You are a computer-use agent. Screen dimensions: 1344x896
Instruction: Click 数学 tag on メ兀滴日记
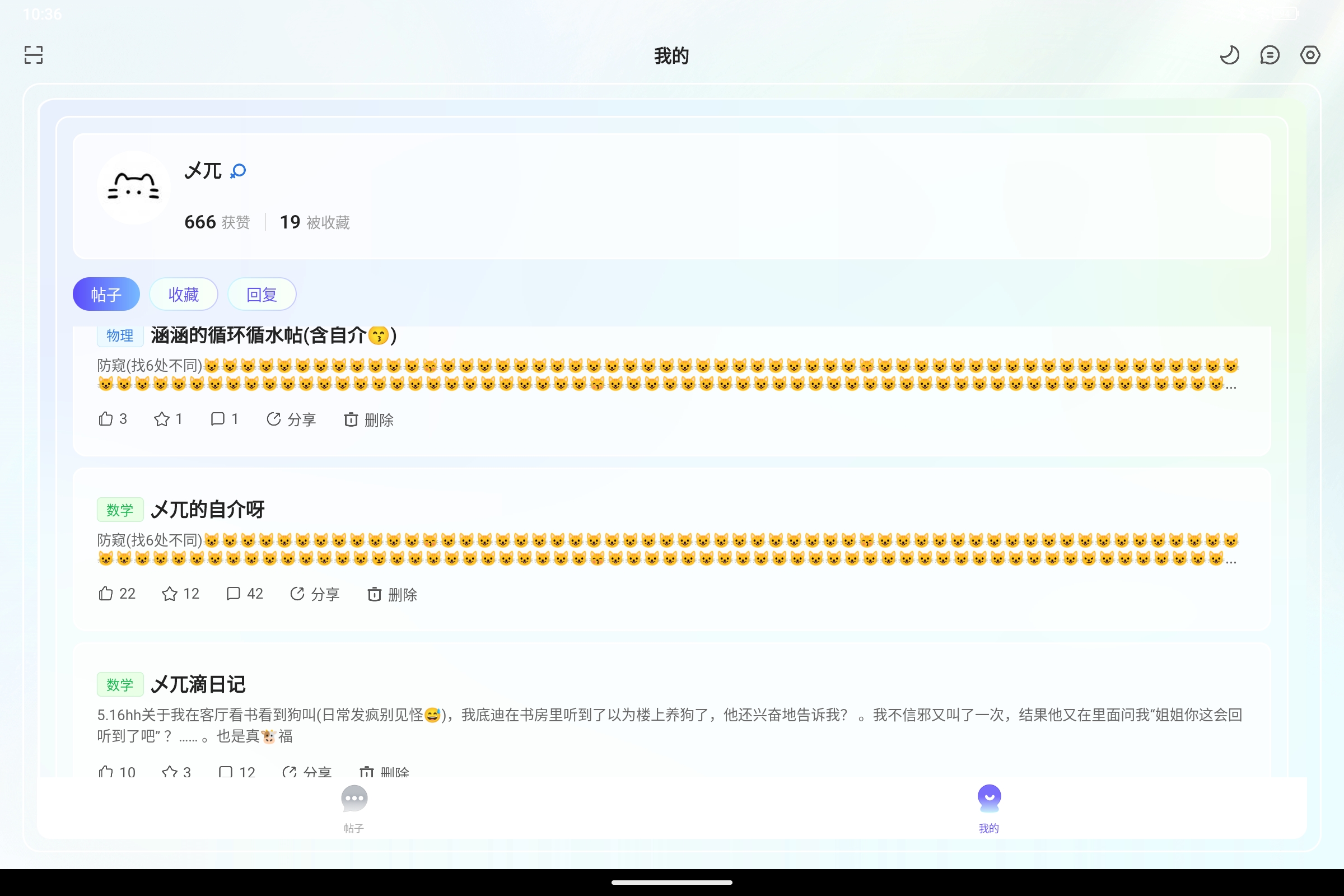tap(120, 684)
